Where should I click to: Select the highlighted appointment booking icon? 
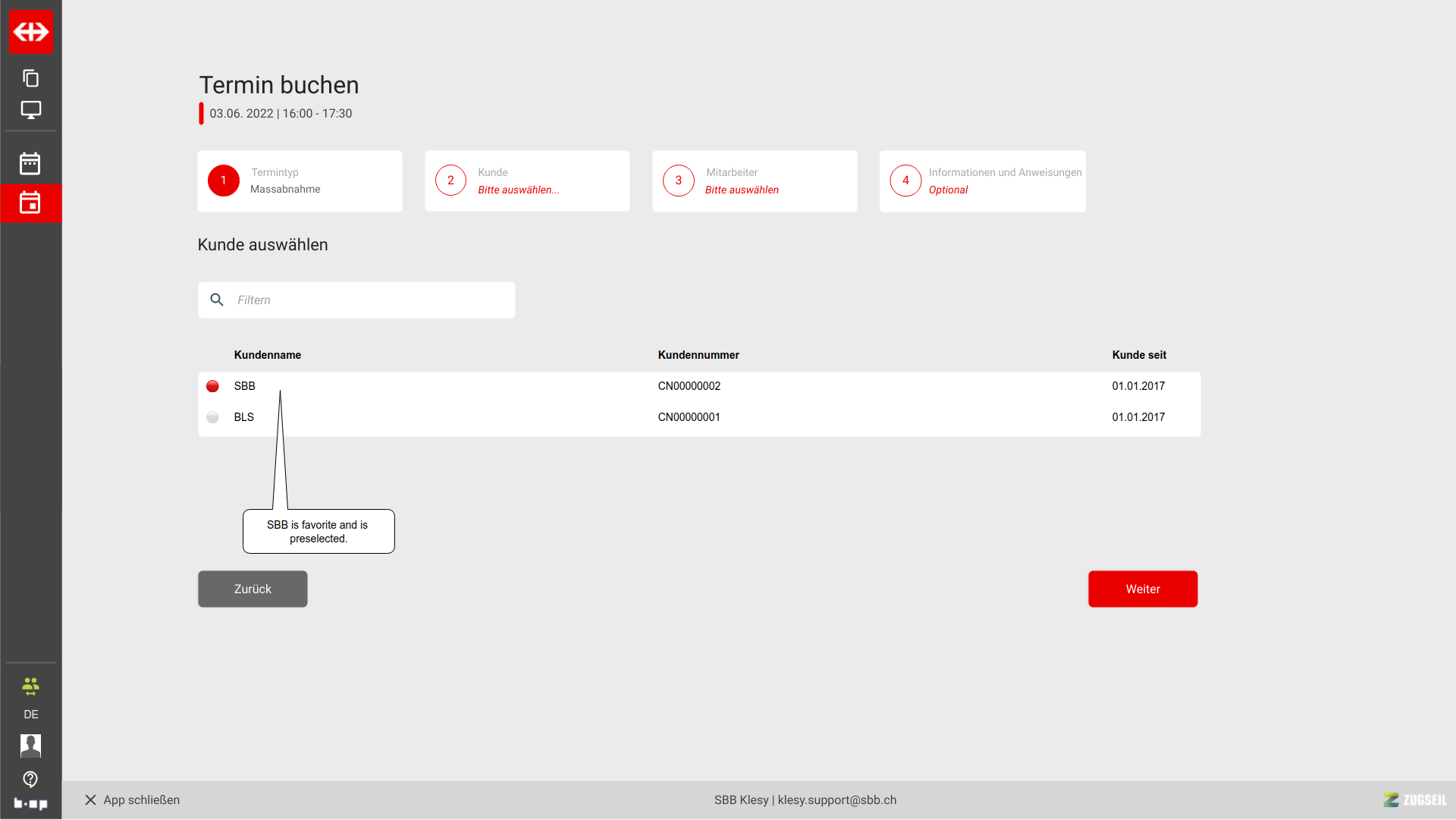tap(30, 203)
